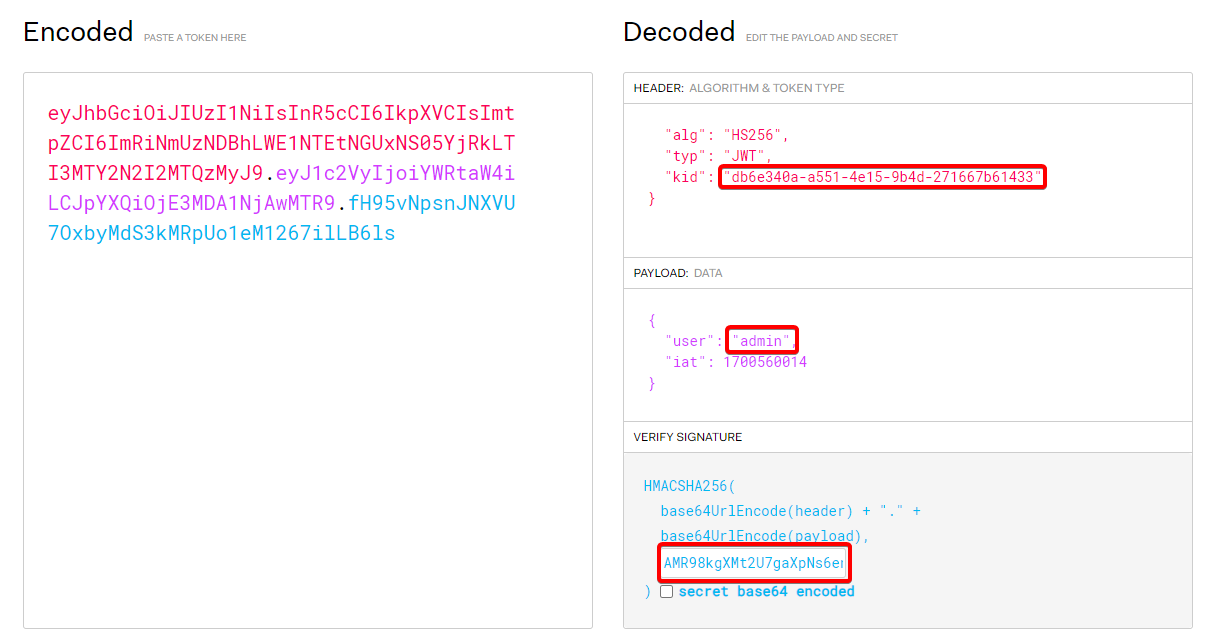Click the Encoded heading
Image resolution: width=1217 pixels, height=635 pixels.
pyautogui.click(x=78, y=32)
